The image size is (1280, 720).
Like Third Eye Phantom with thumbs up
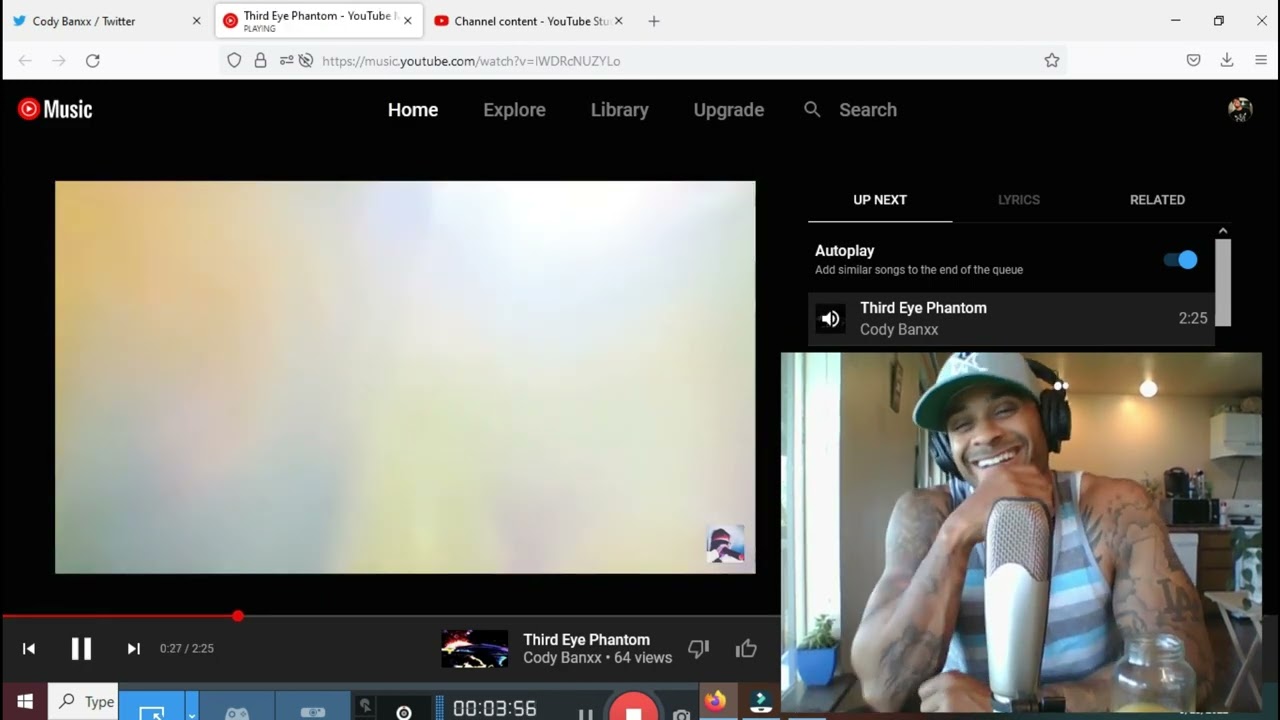(746, 649)
